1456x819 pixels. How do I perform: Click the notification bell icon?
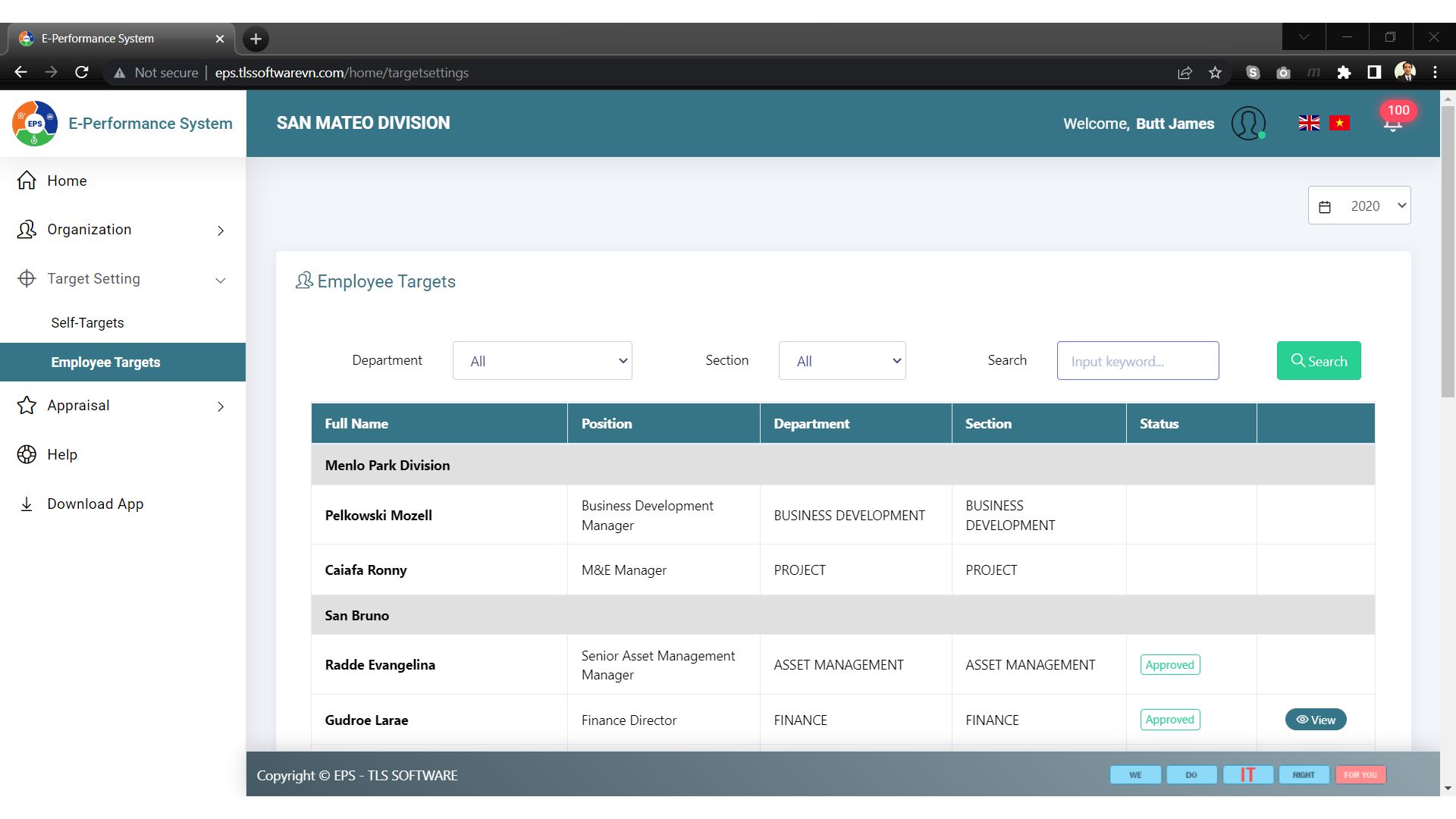(x=1392, y=124)
